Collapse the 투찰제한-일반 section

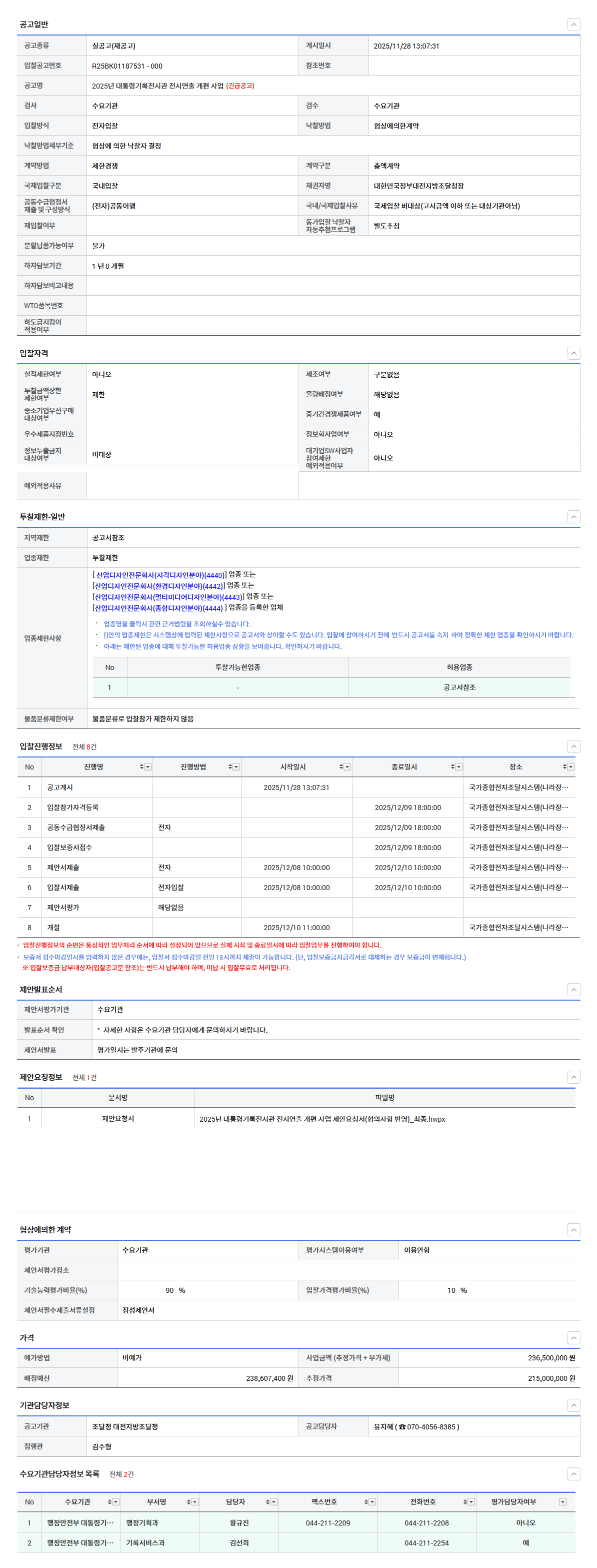[x=573, y=517]
